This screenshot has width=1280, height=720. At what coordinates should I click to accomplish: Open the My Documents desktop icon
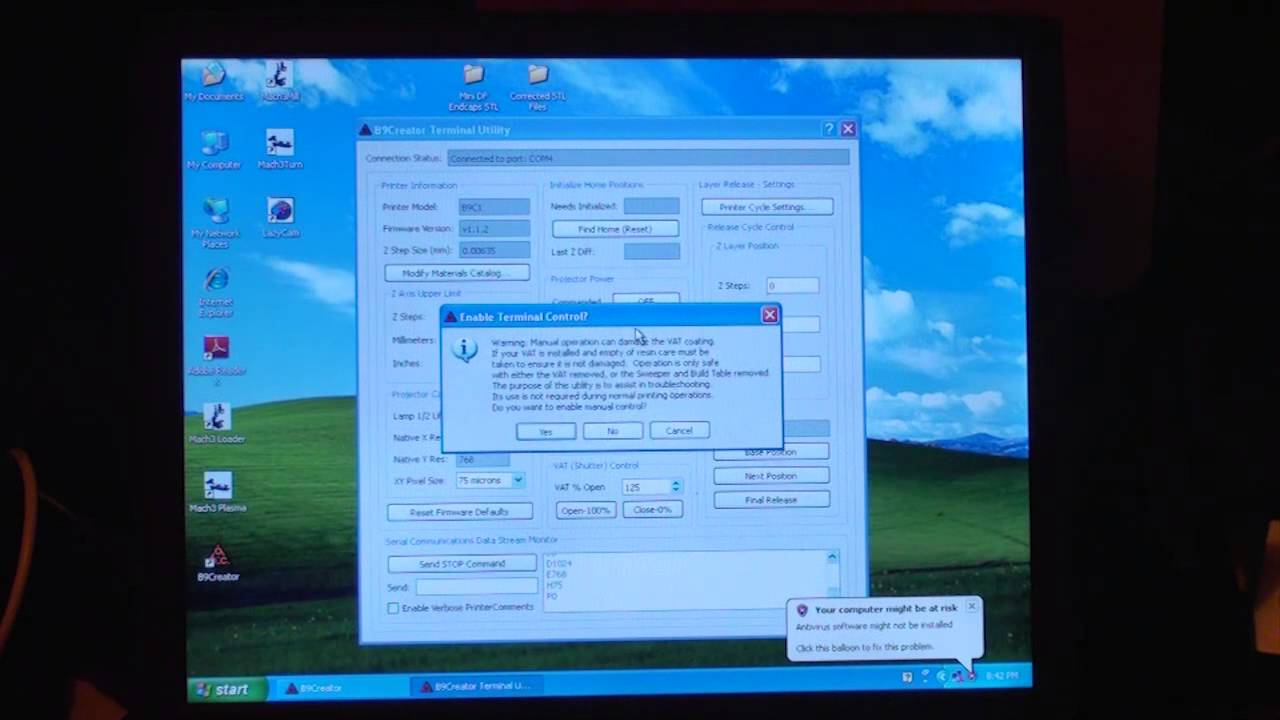coord(214,82)
